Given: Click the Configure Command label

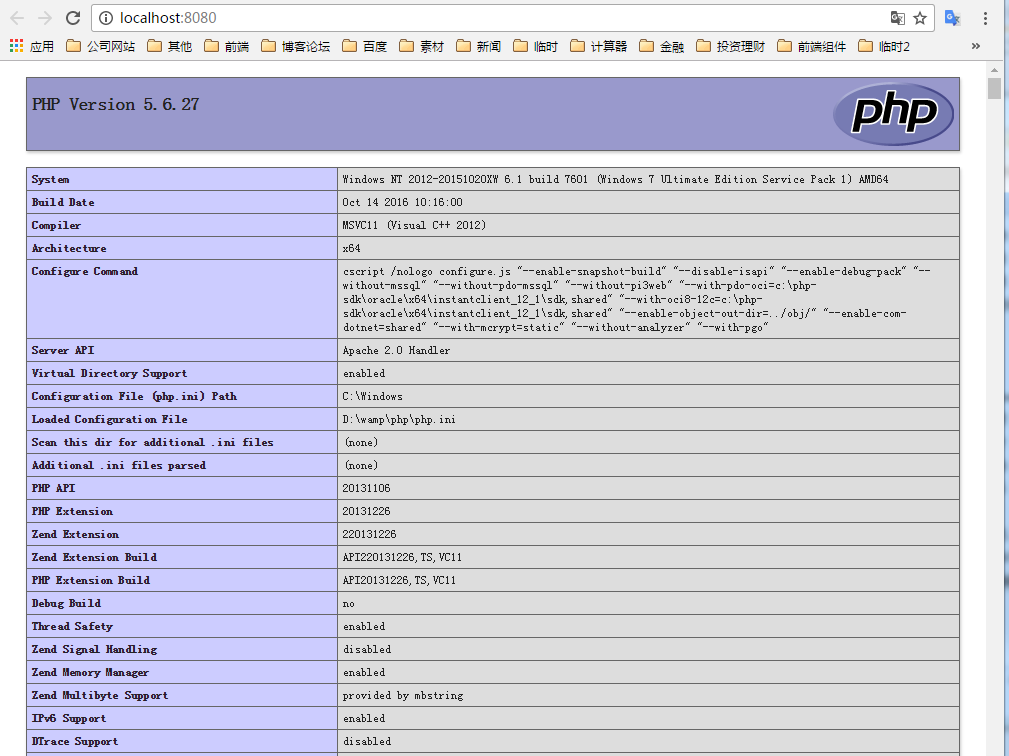Looking at the screenshot, I should click(x=84, y=271).
